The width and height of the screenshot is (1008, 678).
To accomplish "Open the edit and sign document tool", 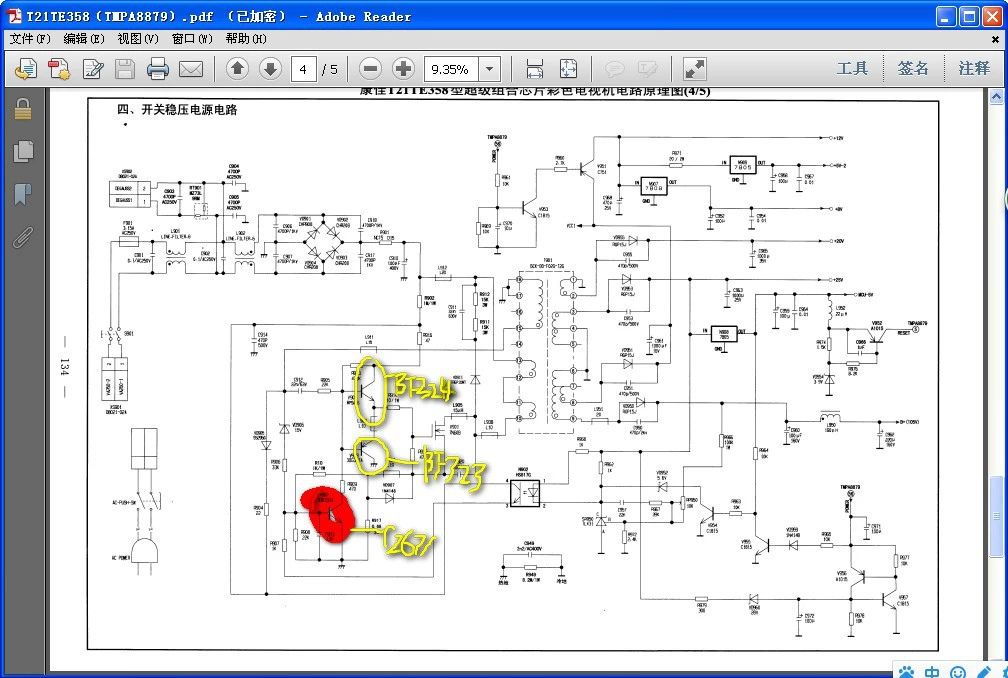I will 93,69.
